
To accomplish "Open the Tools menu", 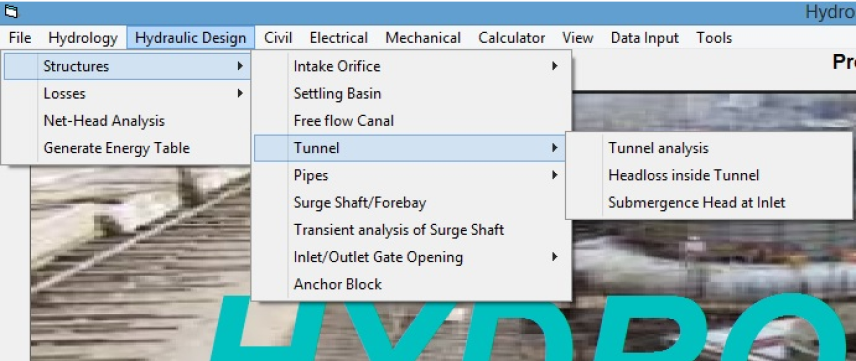I will click(714, 38).
